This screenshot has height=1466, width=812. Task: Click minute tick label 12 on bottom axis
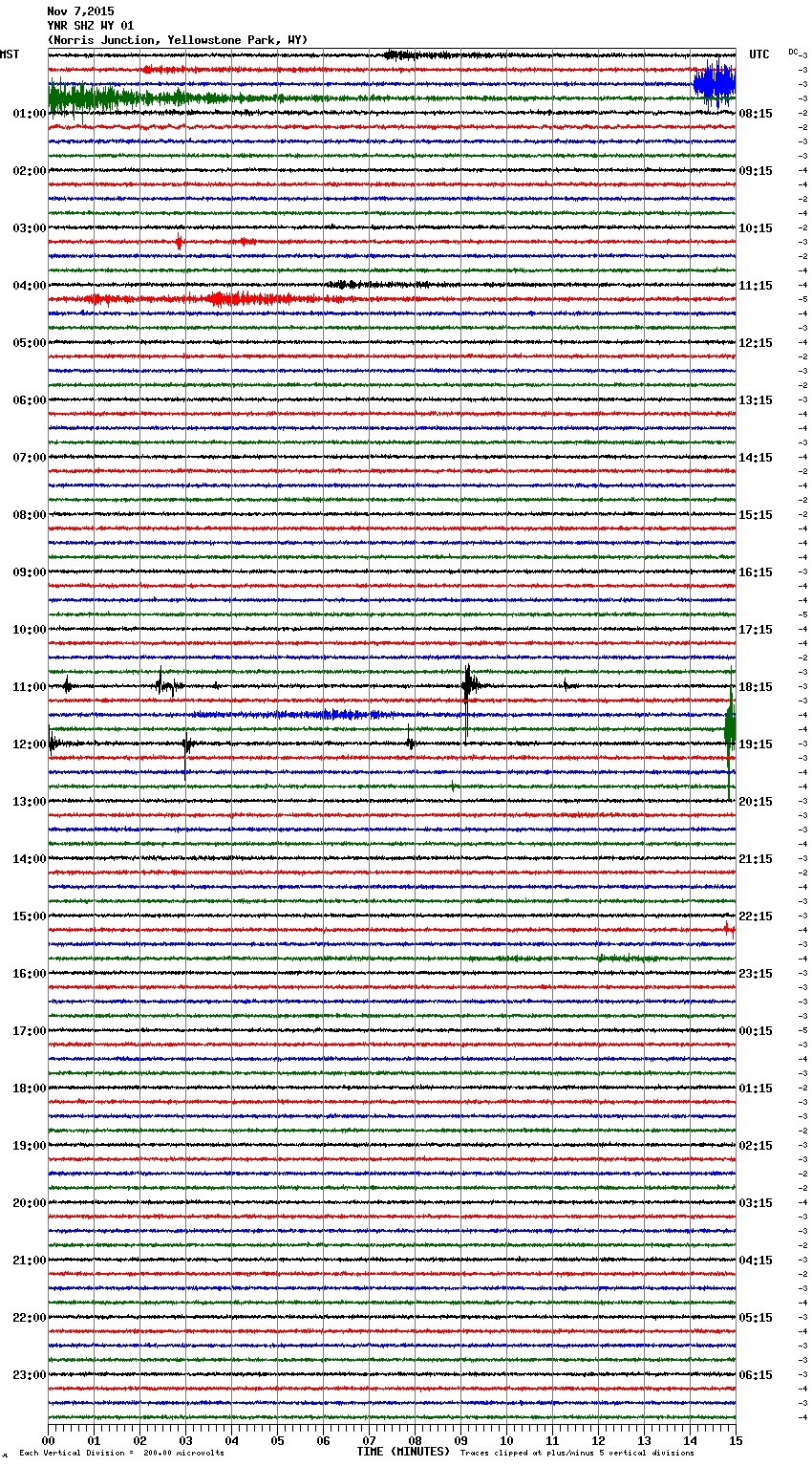click(x=598, y=1440)
